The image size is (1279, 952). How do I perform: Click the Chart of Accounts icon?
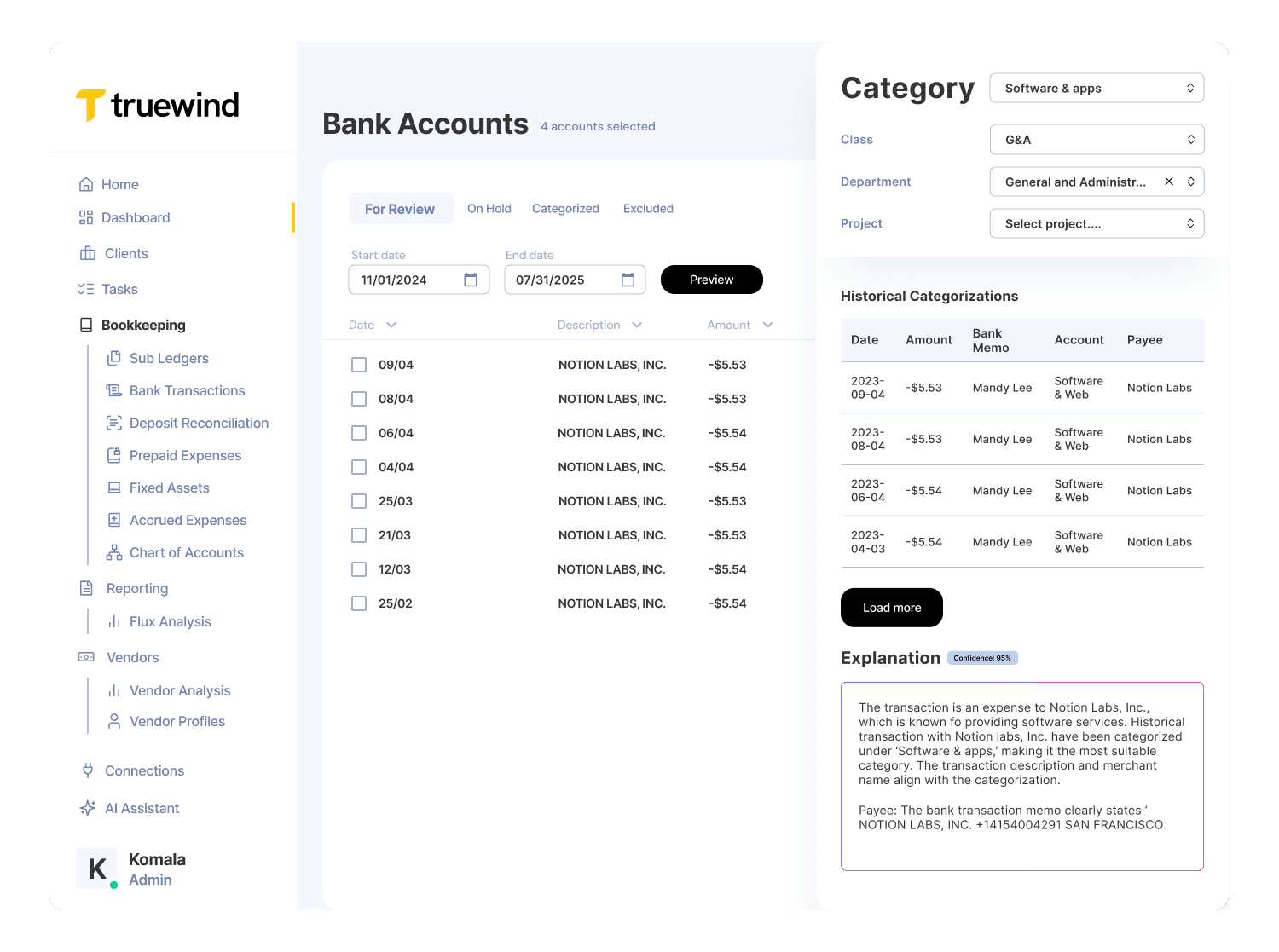114,552
